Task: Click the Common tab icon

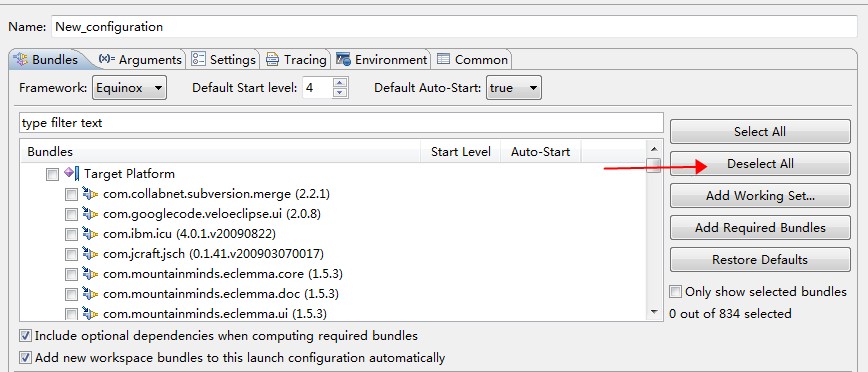Action: [x=443, y=59]
